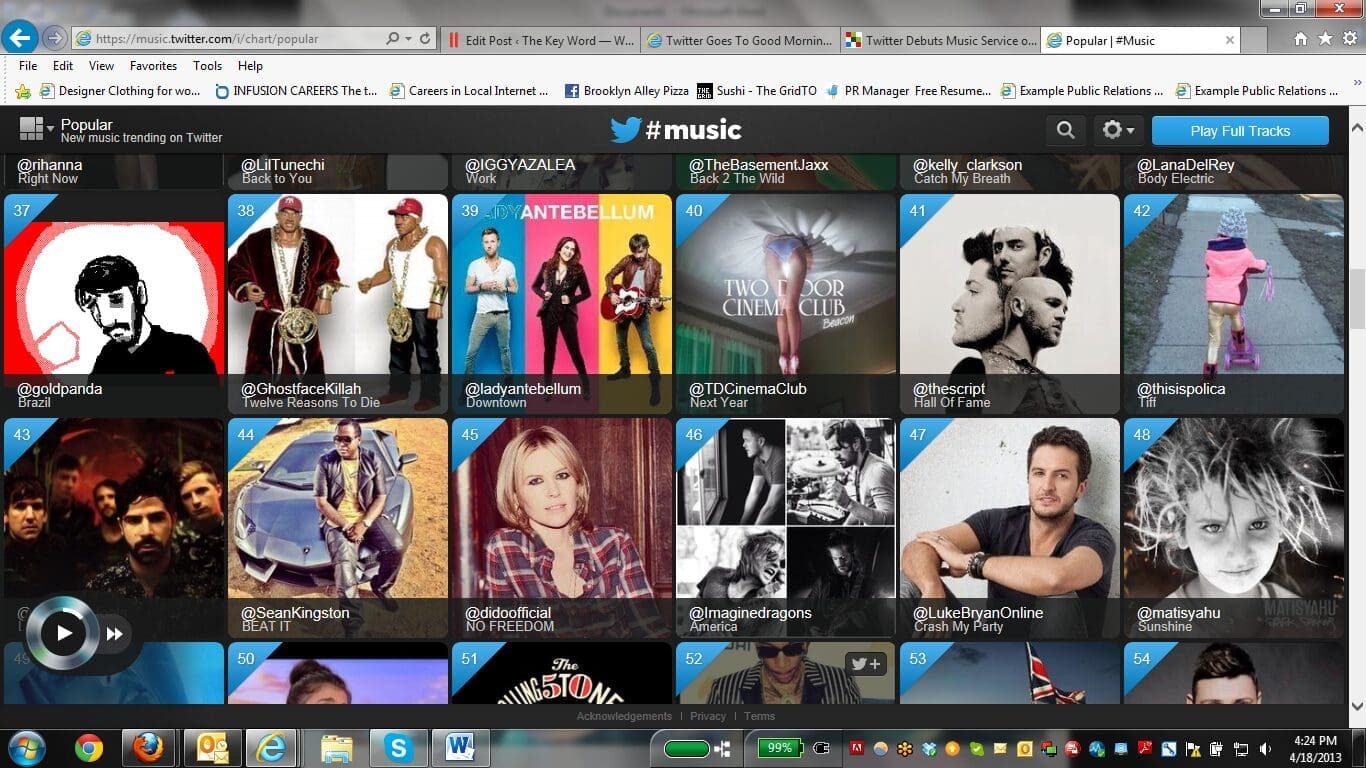Click the Twitter bird #music logo
Screen dimensions: 1366x768
(676, 130)
